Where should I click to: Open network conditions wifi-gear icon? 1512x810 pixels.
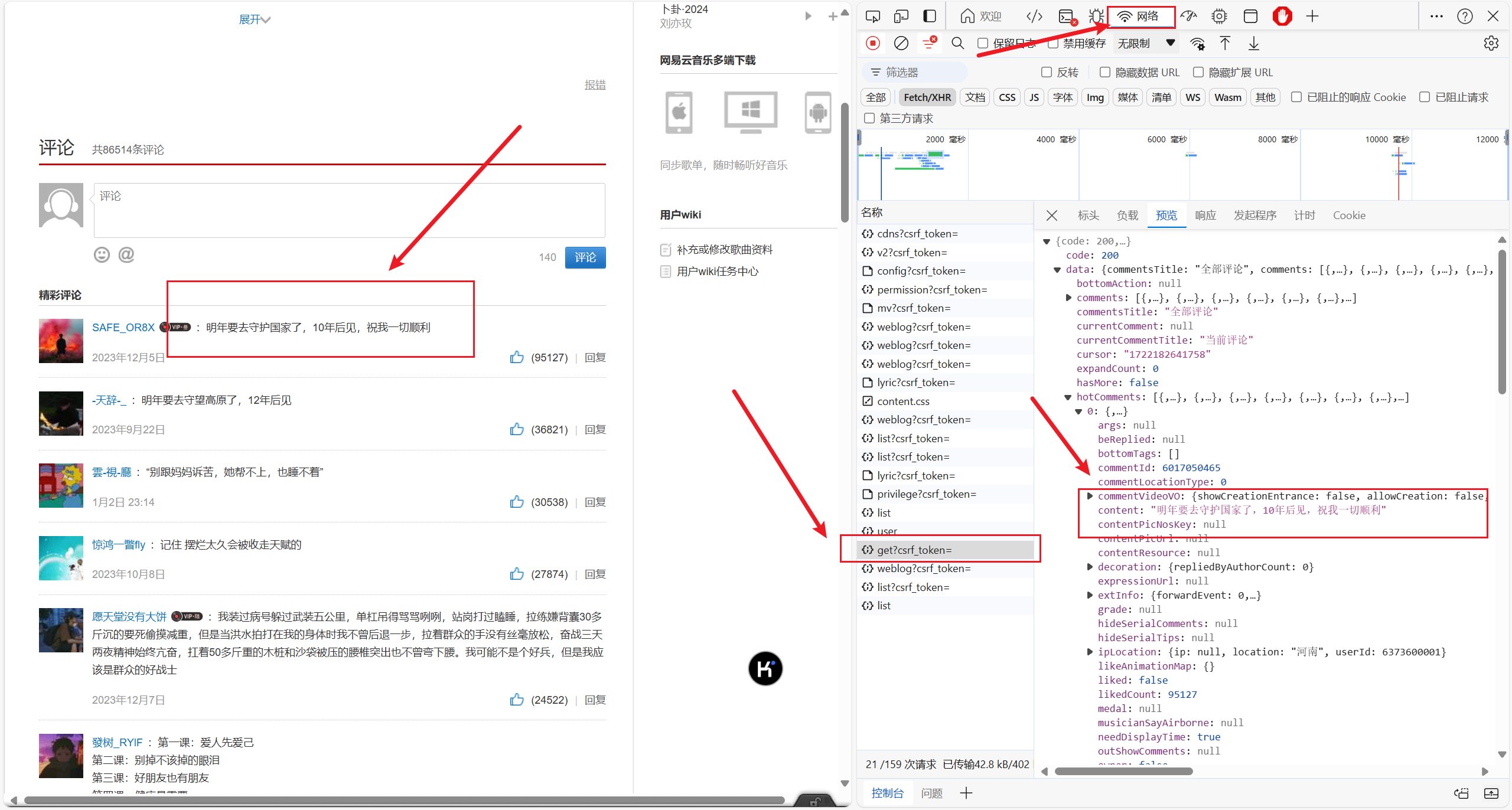coord(1197,44)
